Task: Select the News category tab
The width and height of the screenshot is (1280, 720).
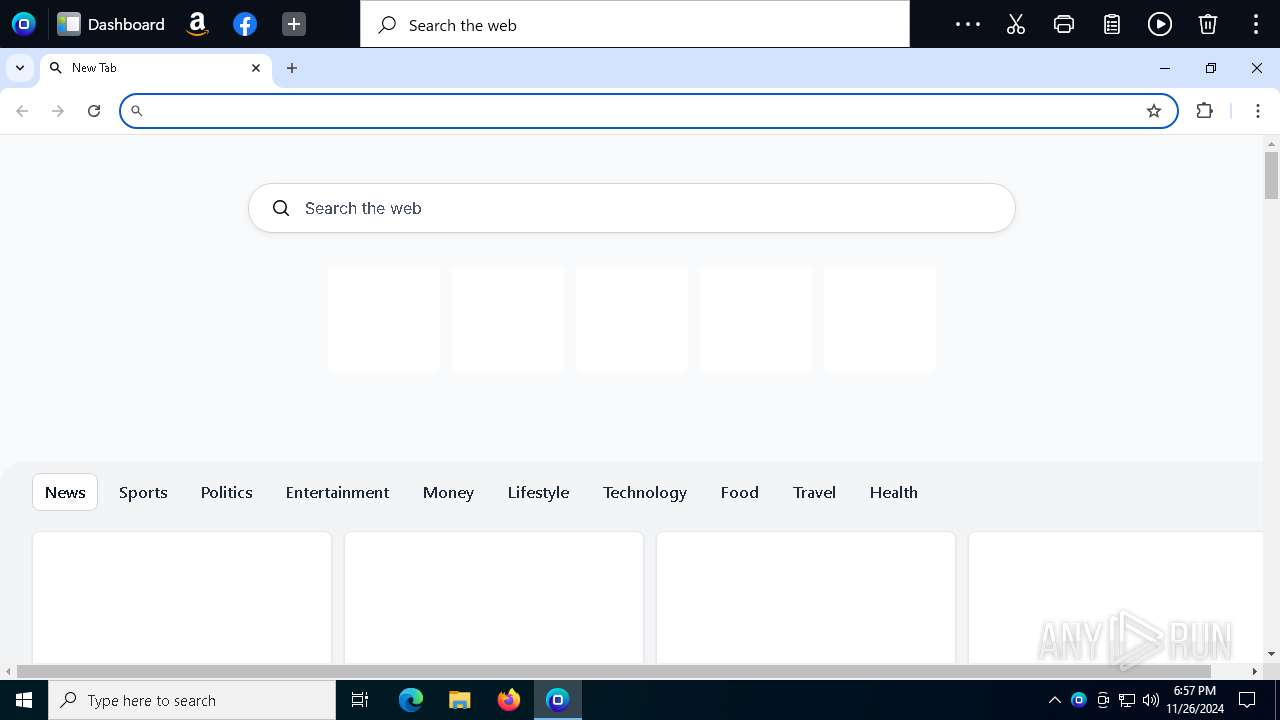Action: 65,492
